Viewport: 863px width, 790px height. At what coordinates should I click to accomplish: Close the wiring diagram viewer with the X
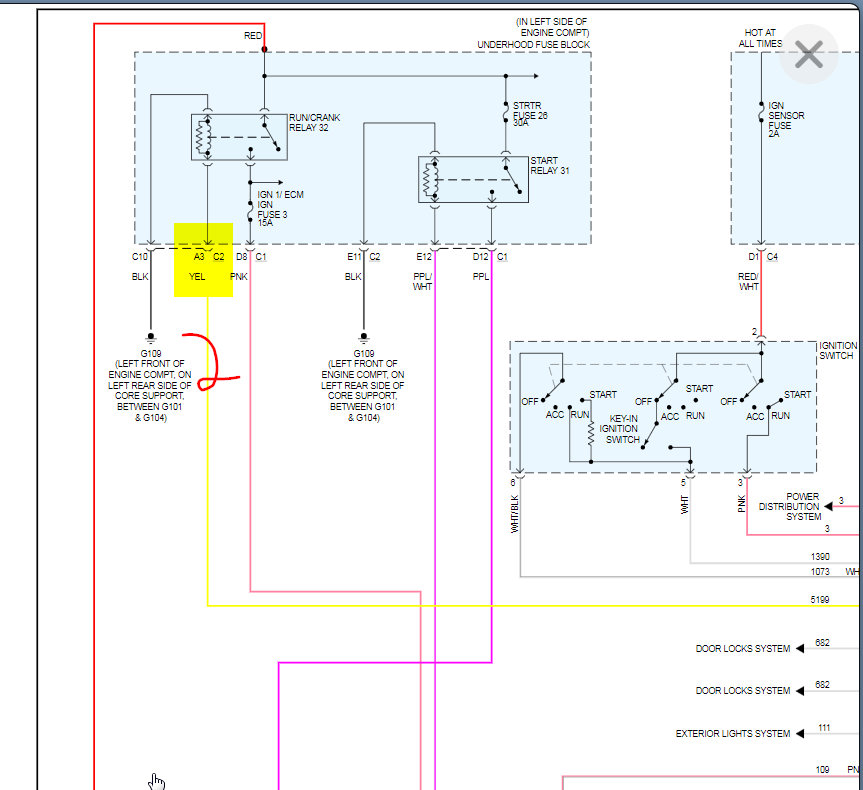coord(809,54)
